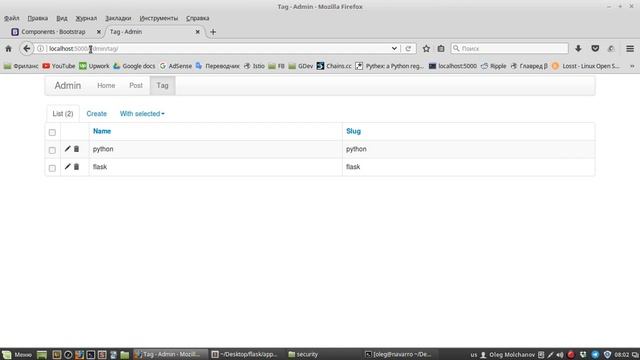Viewport: 640px width, 360px height.
Task: Toggle the select-all checkbox in the table header
Action: pyautogui.click(x=52, y=132)
